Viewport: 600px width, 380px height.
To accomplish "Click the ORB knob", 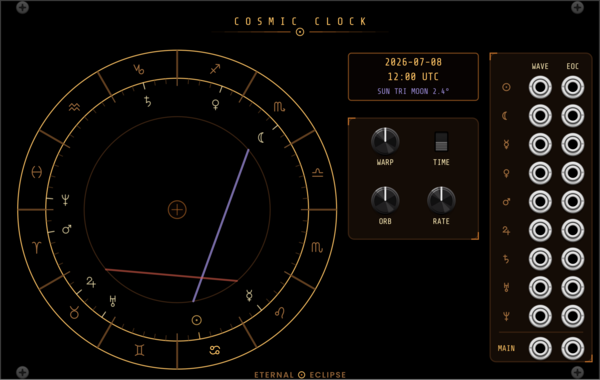I will pyautogui.click(x=385, y=200).
